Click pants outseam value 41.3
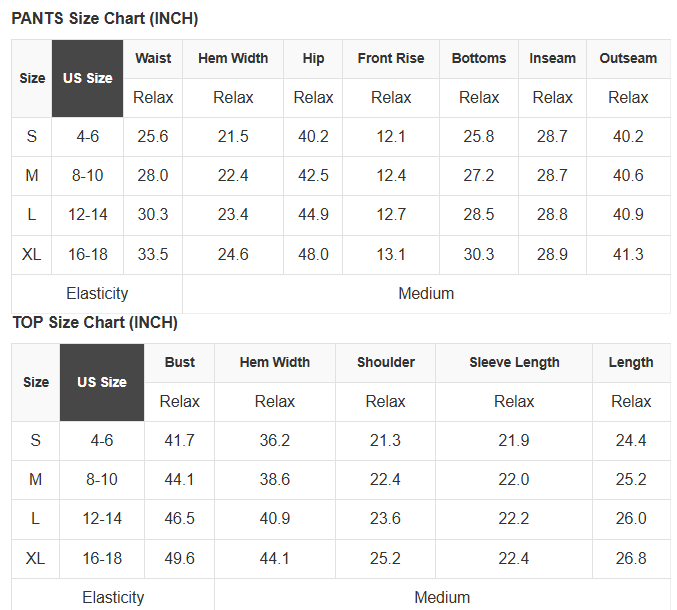 click(628, 255)
